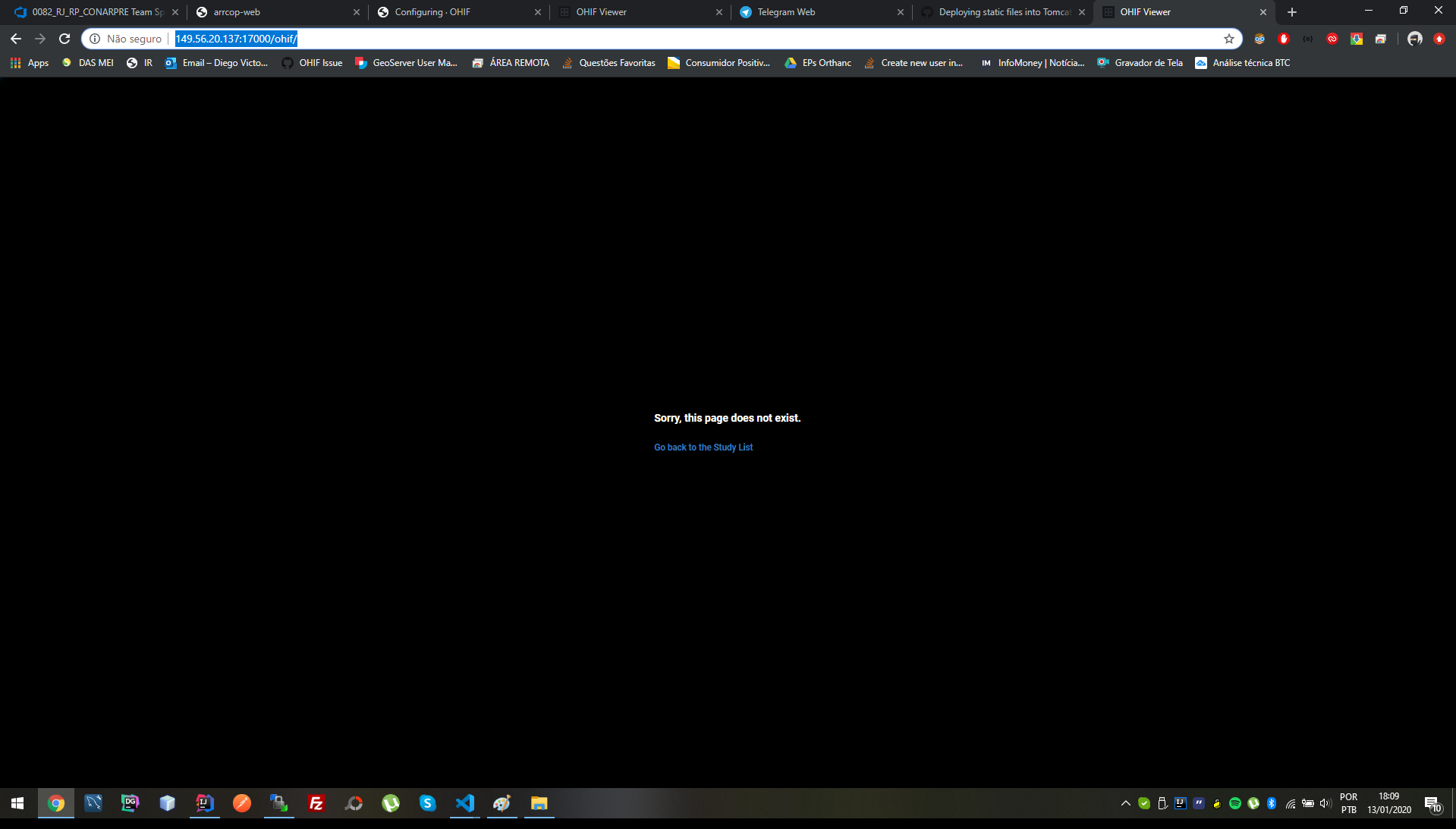This screenshot has width=1456, height=829.
Task: Open the blue cube app in taskbar
Action: coord(168,803)
